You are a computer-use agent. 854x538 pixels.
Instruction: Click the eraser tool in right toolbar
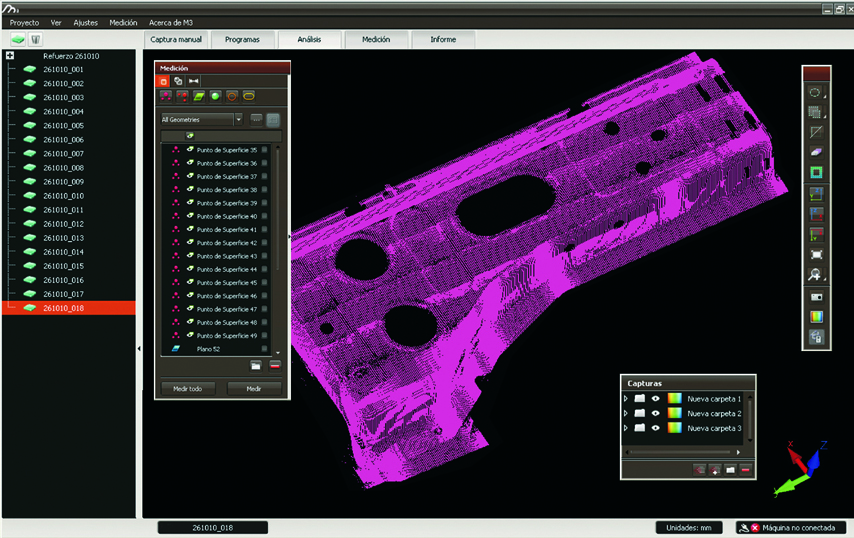coord(815,151)
